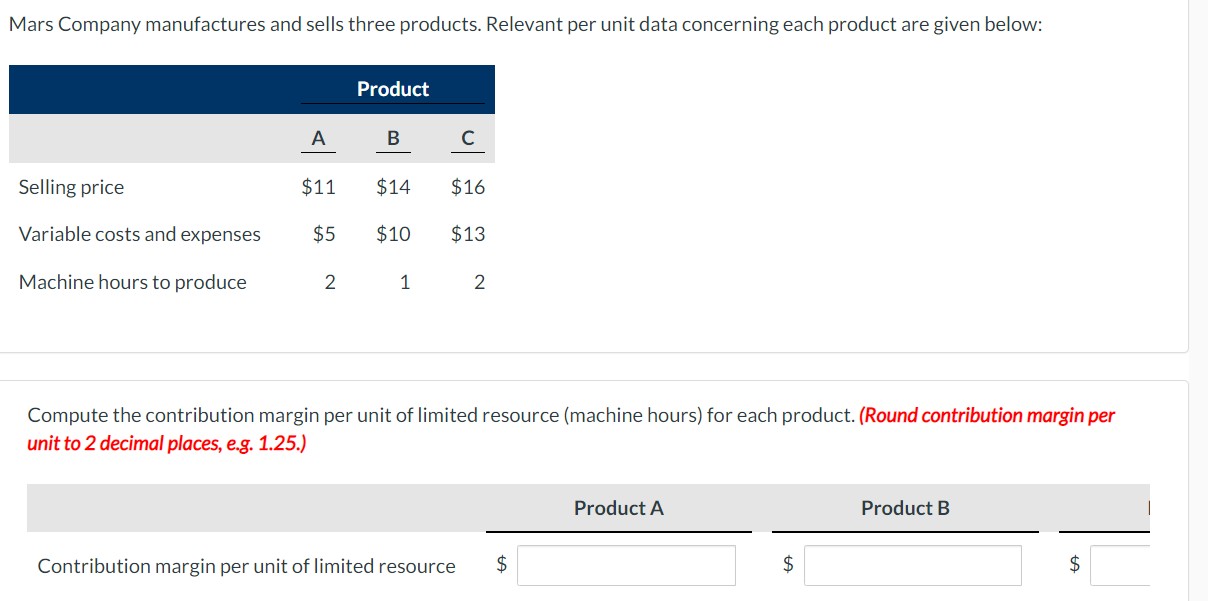Screen dimensions: 1208x601
Task: Click the Product A contribution margin input field
Action: pyautogui.click(x=627, y=565)
